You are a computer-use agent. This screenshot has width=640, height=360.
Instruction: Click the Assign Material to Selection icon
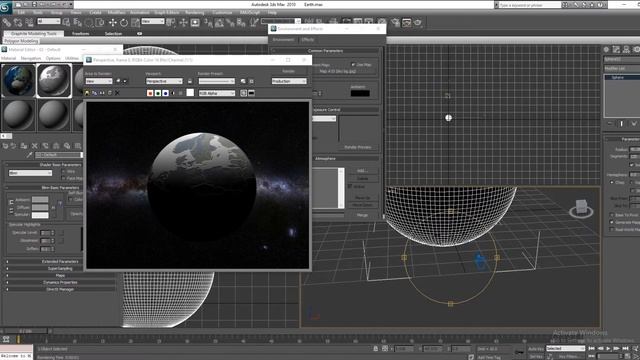point(24,146)
